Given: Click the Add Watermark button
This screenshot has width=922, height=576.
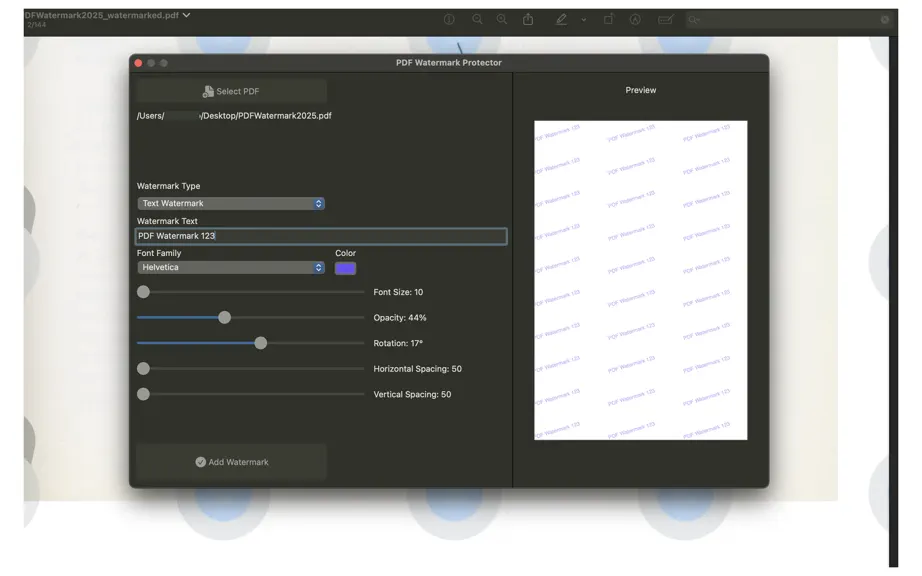Looking at the screenshot, I should [231, 462].
